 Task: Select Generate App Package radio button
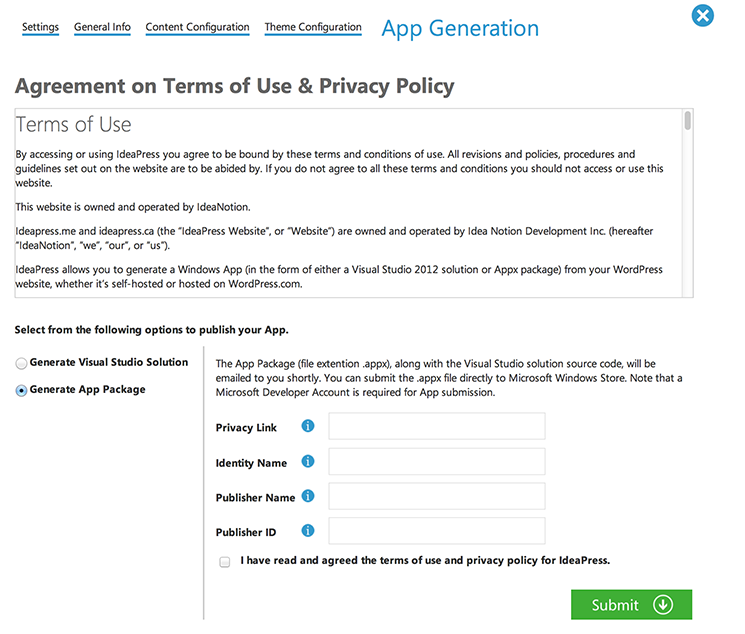[x=21, y=391]
